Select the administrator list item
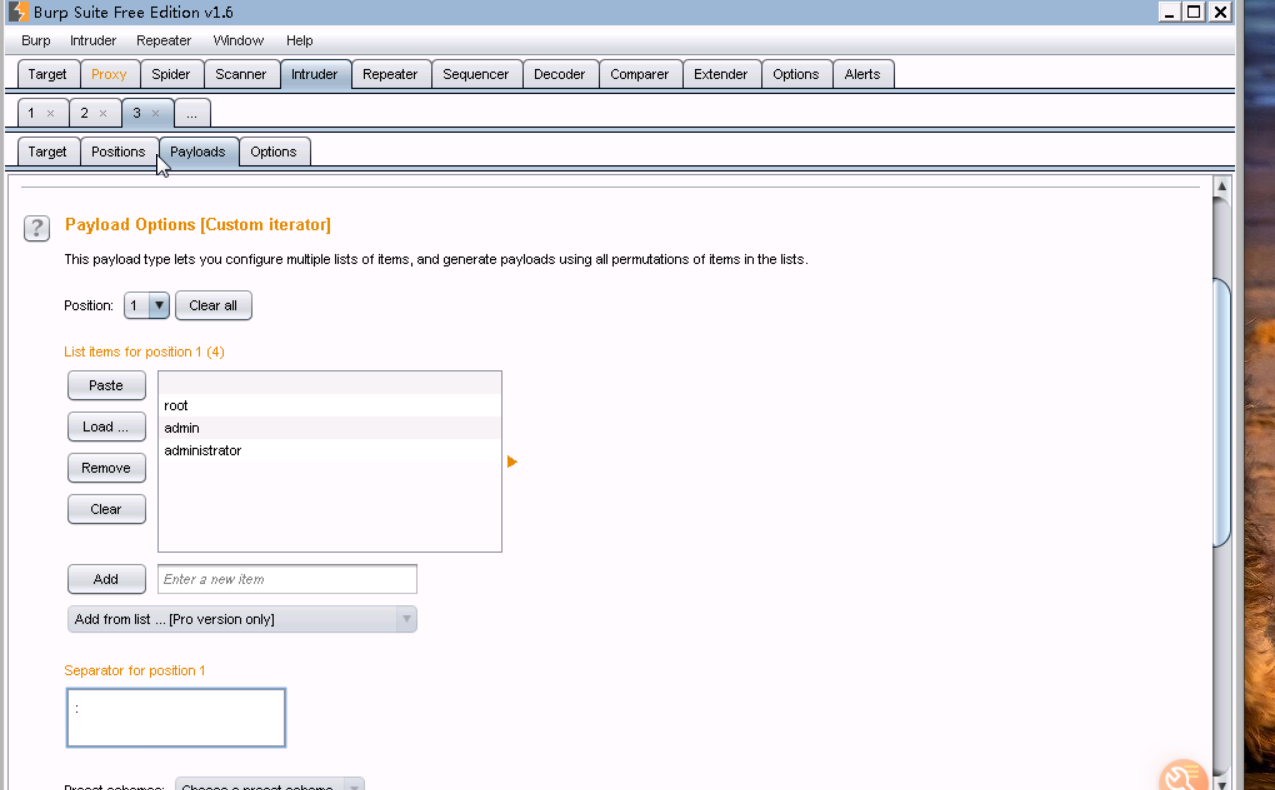The height and width of the screenshot is (790, 1275). coord(330,450)
